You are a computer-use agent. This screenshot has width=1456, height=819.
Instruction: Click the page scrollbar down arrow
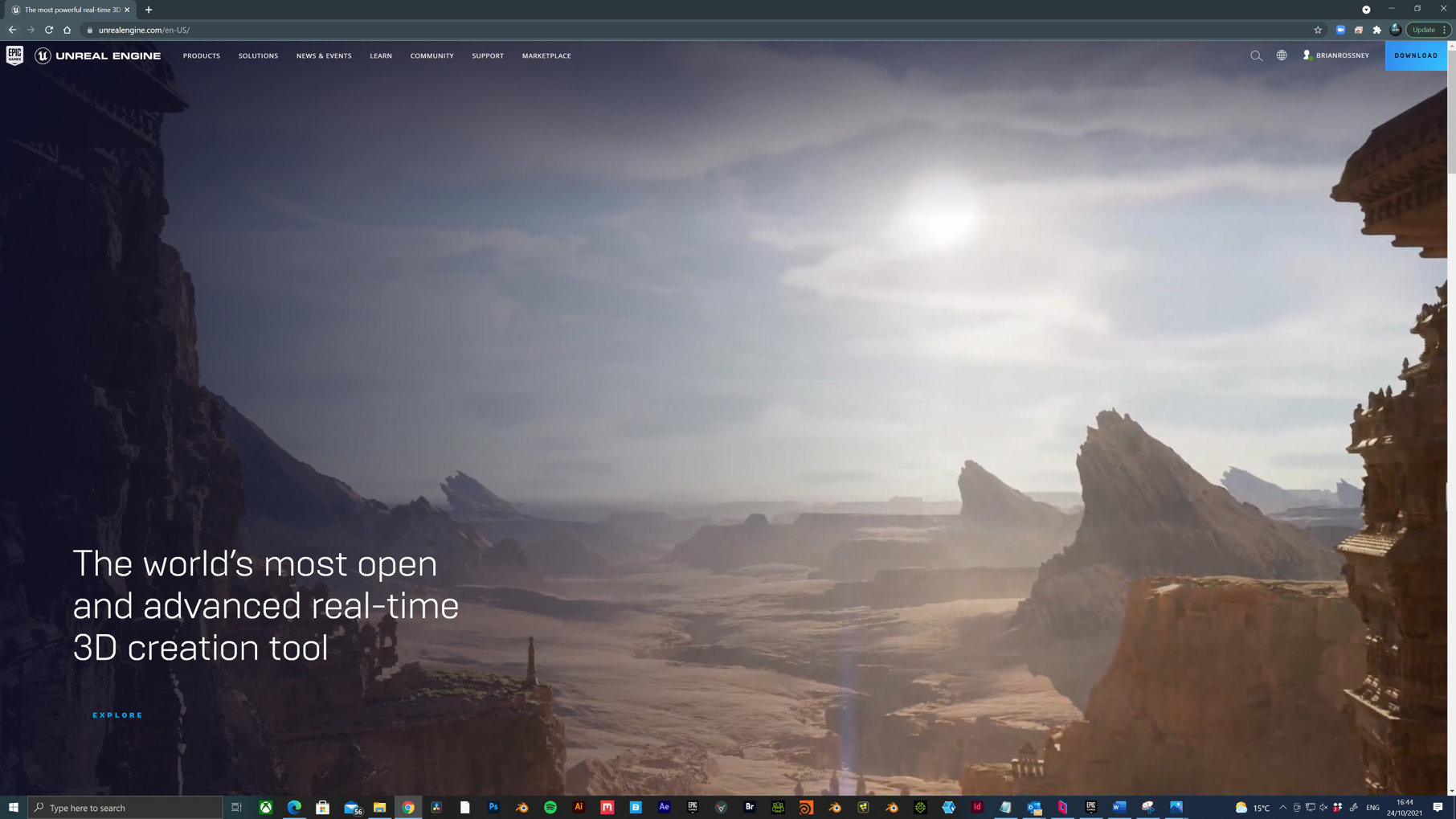coord(1451,790)
